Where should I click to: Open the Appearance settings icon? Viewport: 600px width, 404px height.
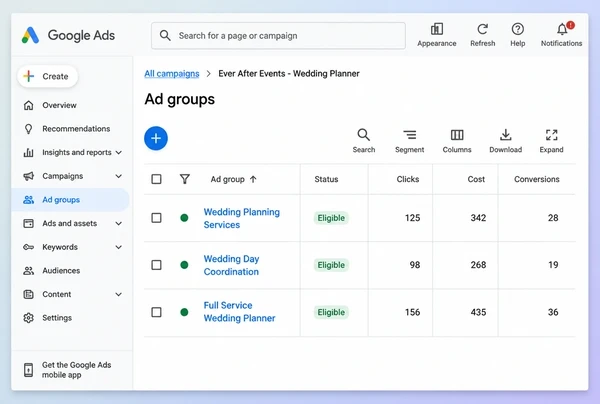[437, 29]
